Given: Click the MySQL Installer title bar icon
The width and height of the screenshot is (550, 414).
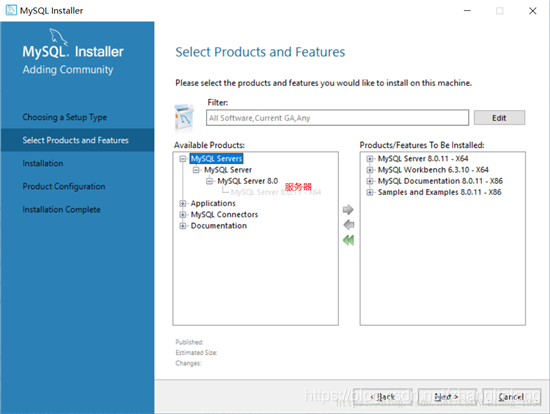Looking at the screenshot, I should [x=11, y=10].
